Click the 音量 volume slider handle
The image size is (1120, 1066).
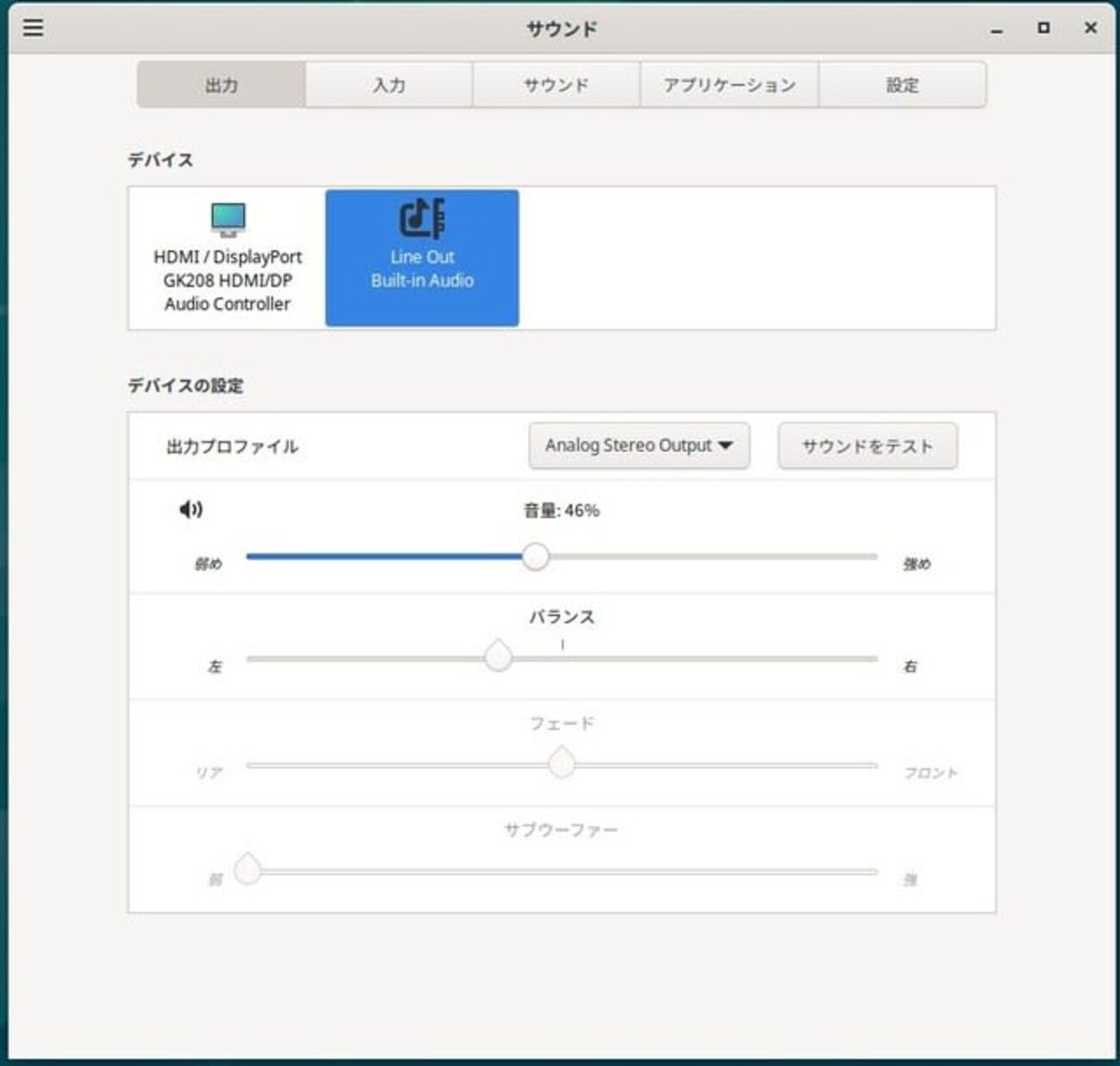[535, 557]
